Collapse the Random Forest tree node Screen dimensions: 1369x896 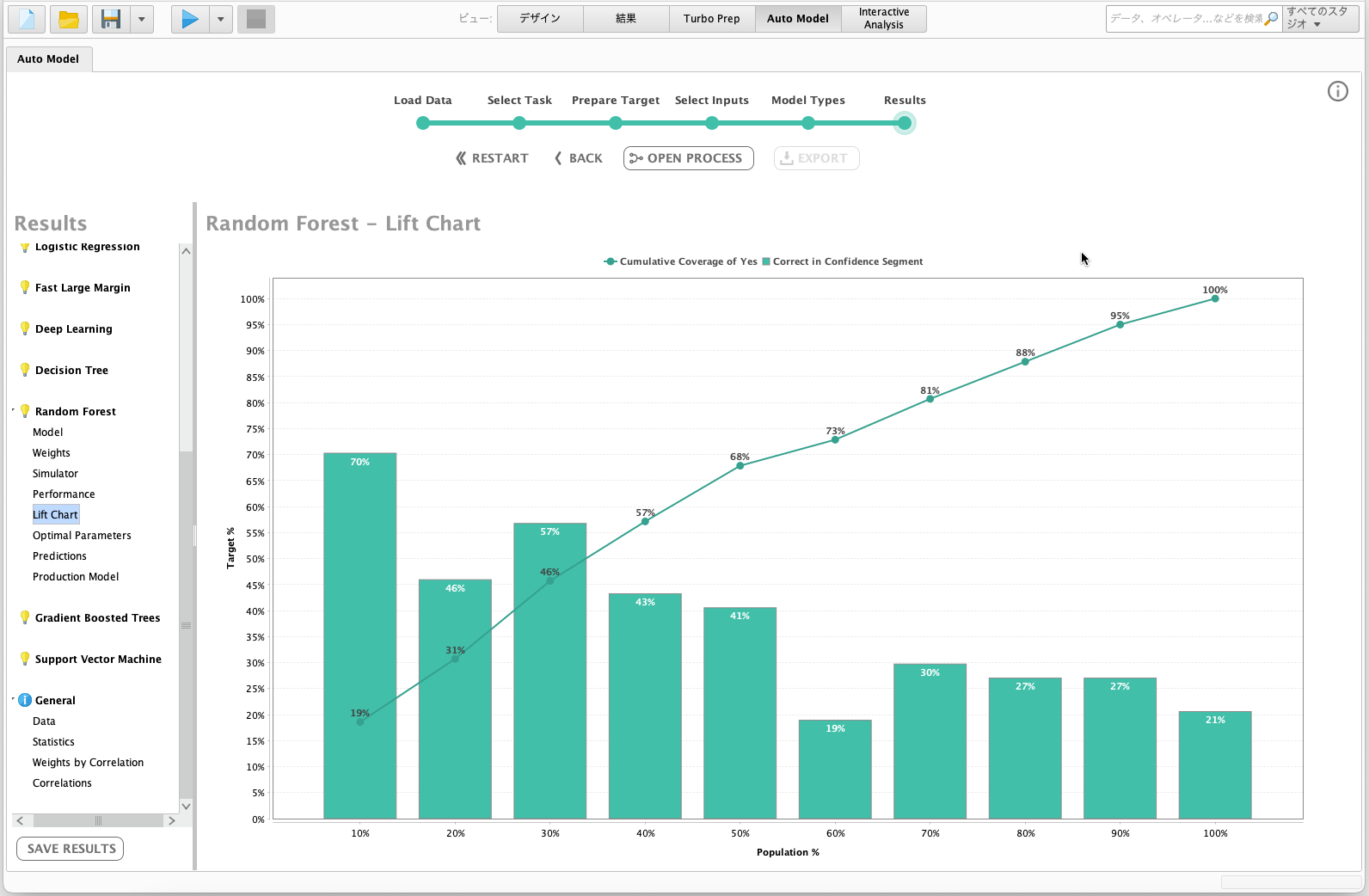pyautogui.click(x=14, y=410)
